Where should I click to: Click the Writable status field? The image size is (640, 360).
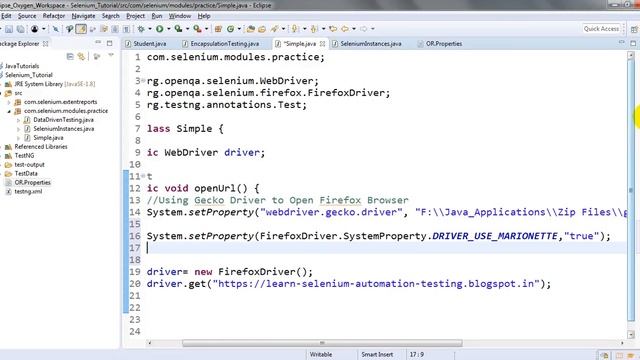[321, 355]
